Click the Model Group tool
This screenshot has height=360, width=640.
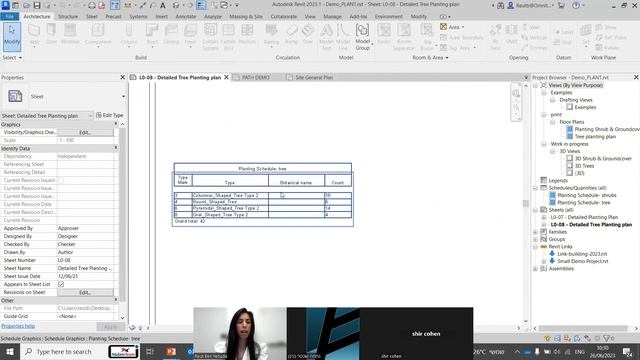pos(362,37)
